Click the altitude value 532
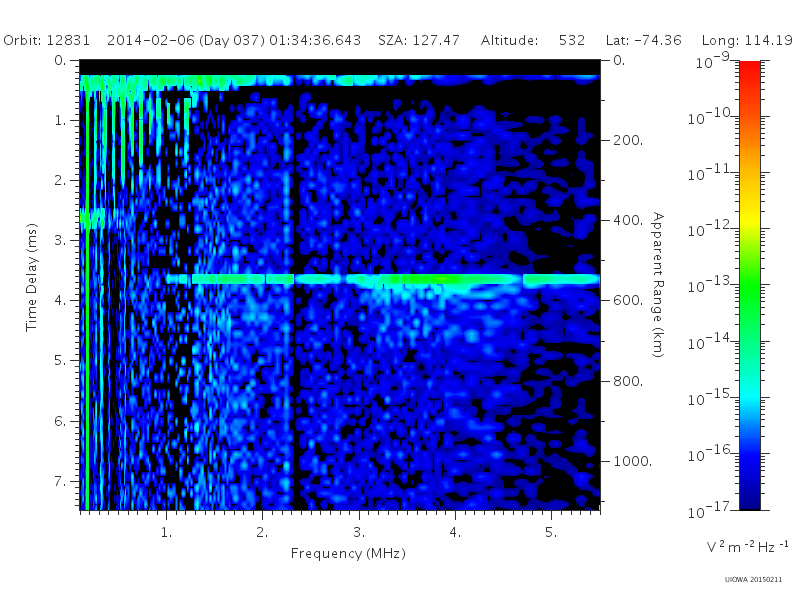Image resolution: width=800 pixels, height=600 pixels. [571, 40]
